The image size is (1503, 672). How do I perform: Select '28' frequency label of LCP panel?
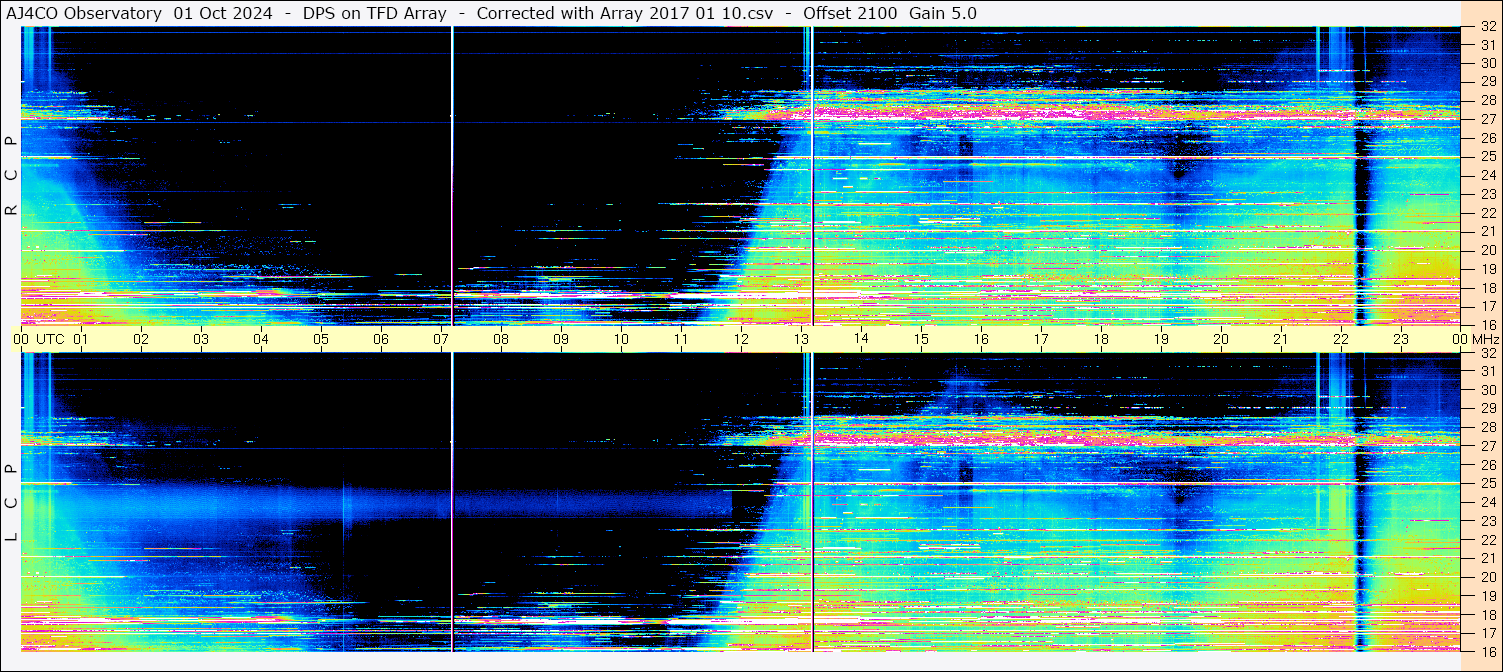1487,427
